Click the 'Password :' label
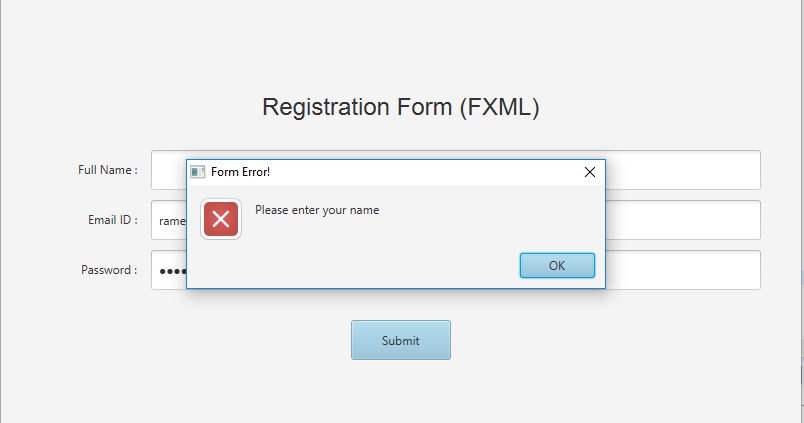Screen dimensions: 804x423 (109, 270)
